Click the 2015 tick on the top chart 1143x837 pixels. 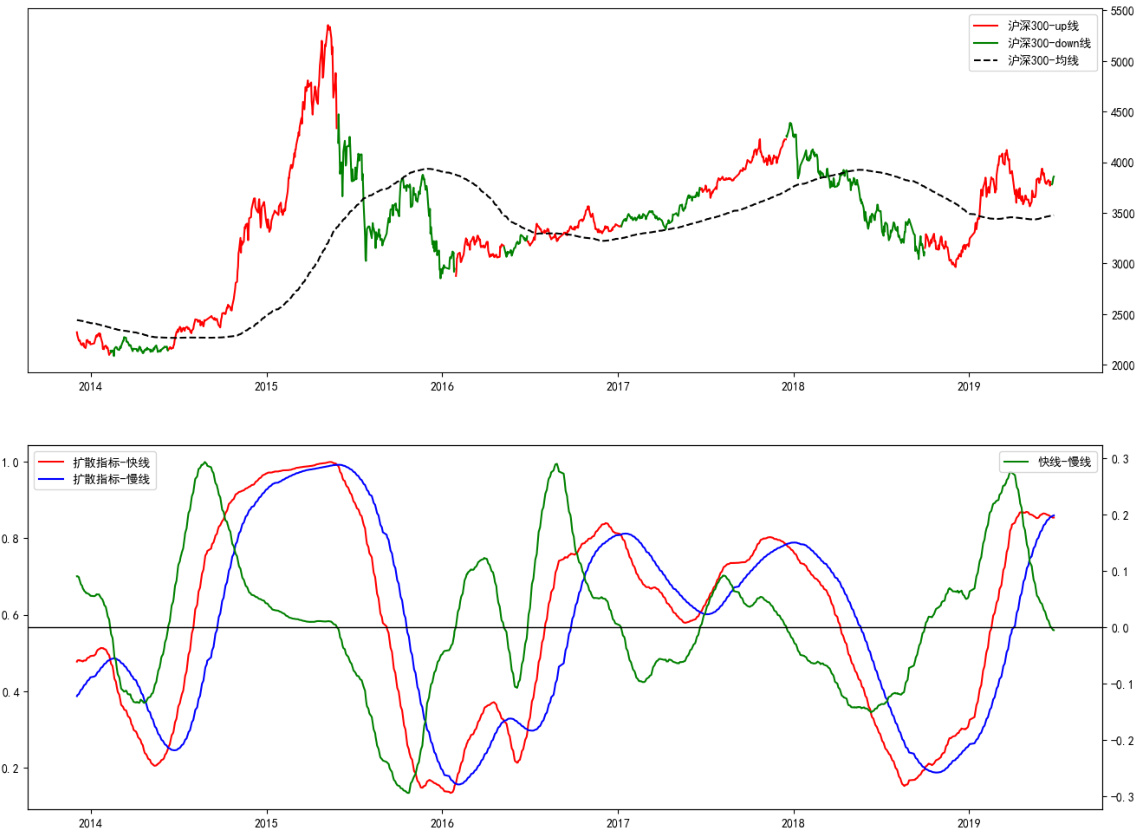tap(266, 387)
